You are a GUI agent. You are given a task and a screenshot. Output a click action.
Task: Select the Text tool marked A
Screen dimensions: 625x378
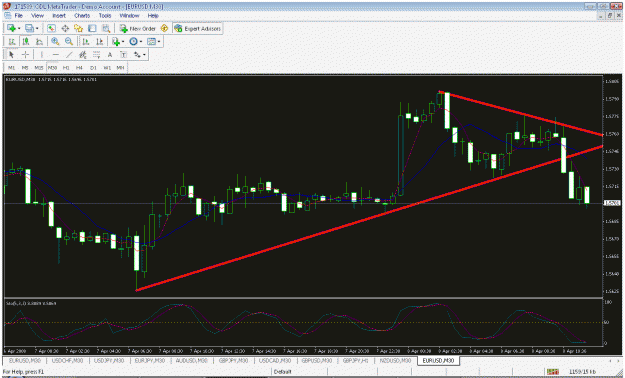[x=110, y=55]
